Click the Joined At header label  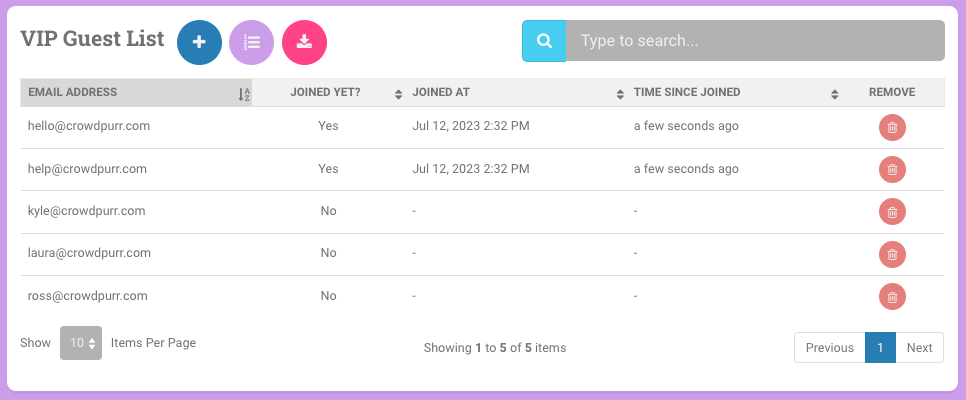pos(440,92)
